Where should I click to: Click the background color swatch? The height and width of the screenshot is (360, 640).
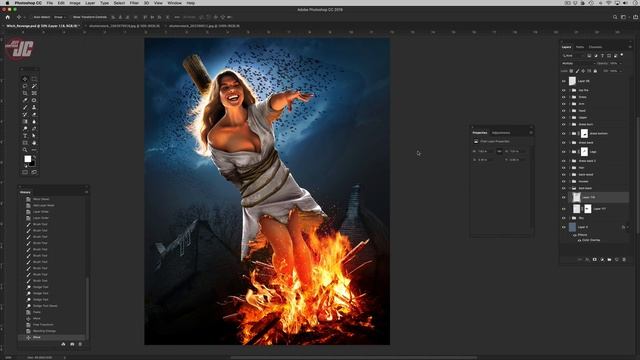32,163
